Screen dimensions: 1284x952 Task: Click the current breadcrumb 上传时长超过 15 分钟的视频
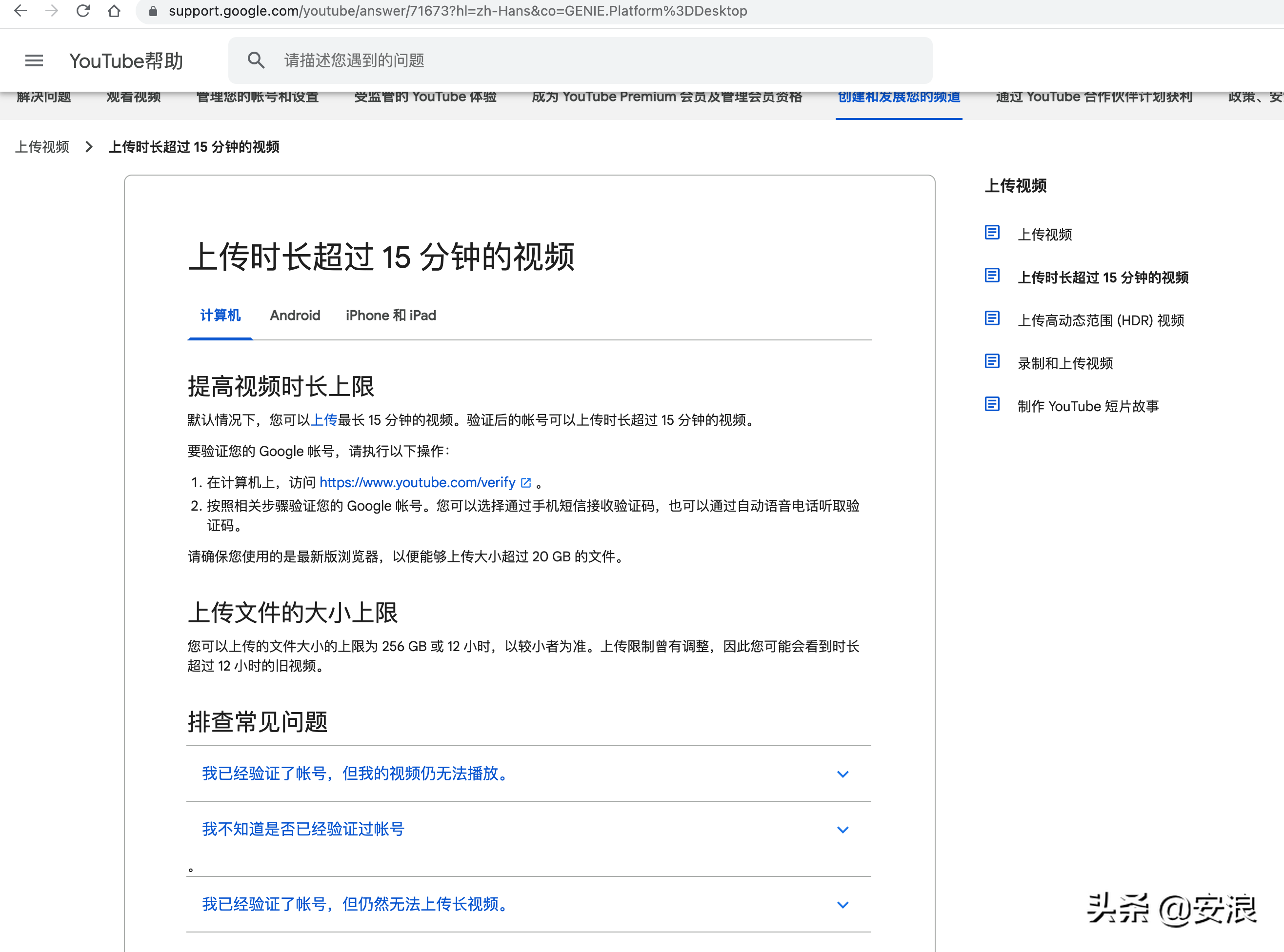coord(194,147)
